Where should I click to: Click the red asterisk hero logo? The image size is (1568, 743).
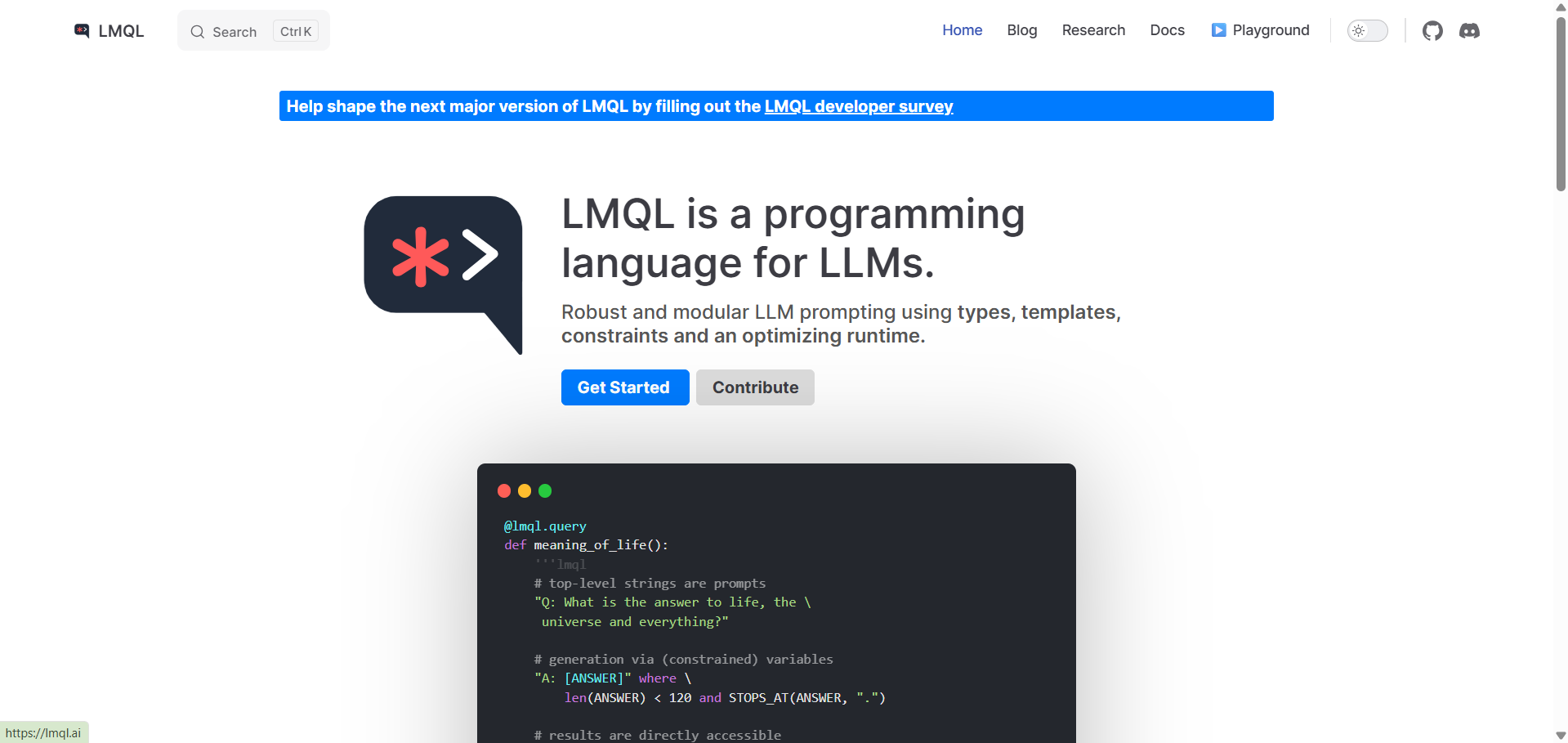pos(422,257)
